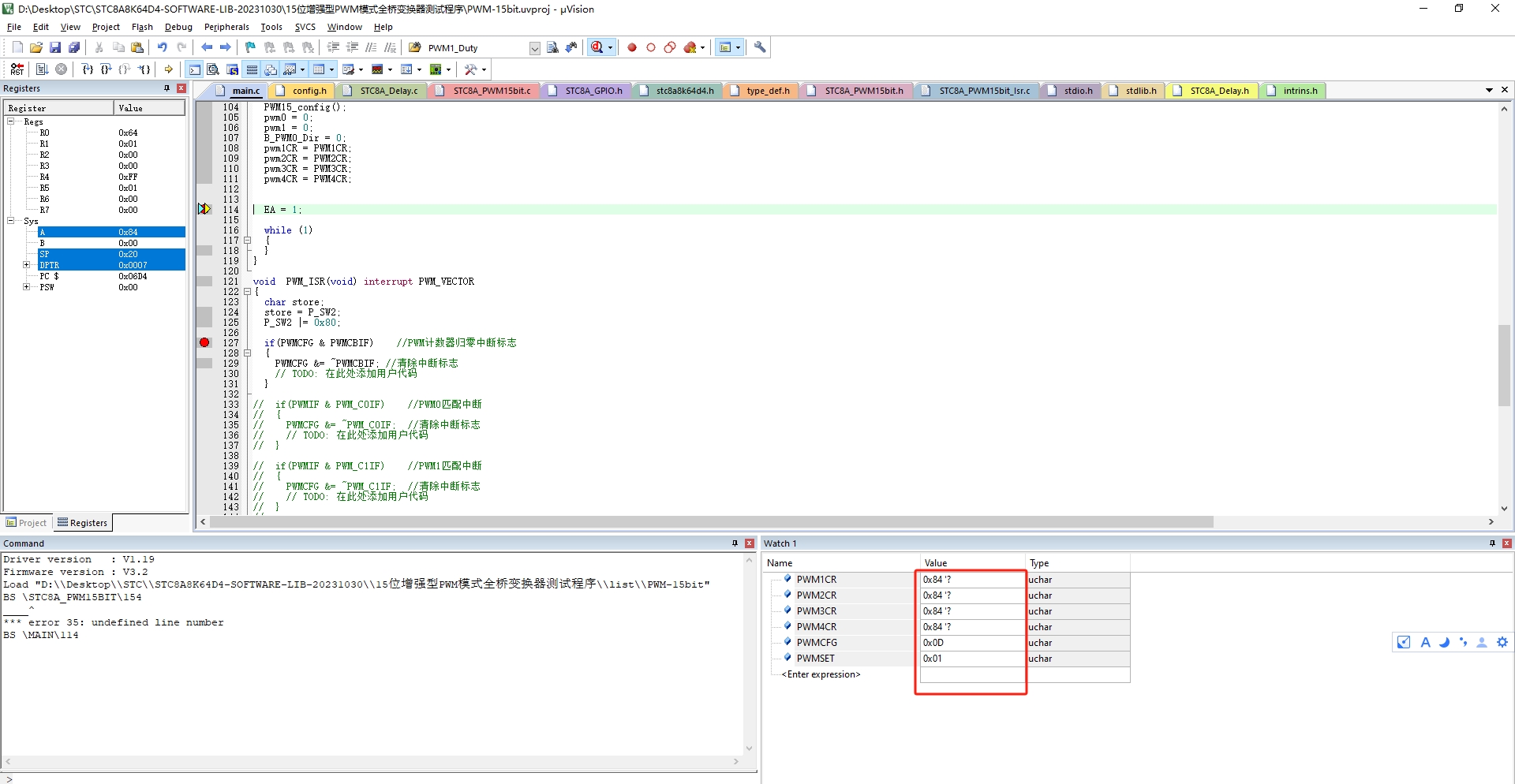The image size is (1515, 784).
Task: Select the SP register row
Action: [x=111, y=254]
